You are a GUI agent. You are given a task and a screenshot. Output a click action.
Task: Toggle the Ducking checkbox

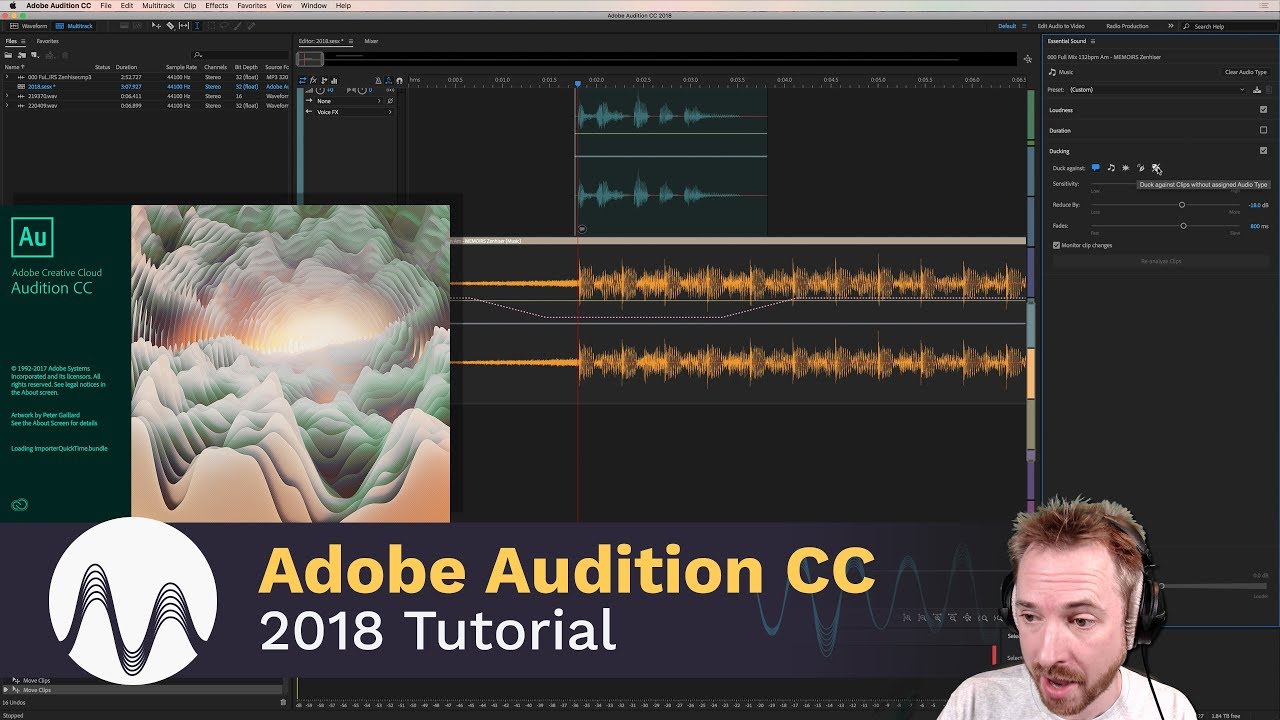pyautogui.click(x=1263, y=151)
